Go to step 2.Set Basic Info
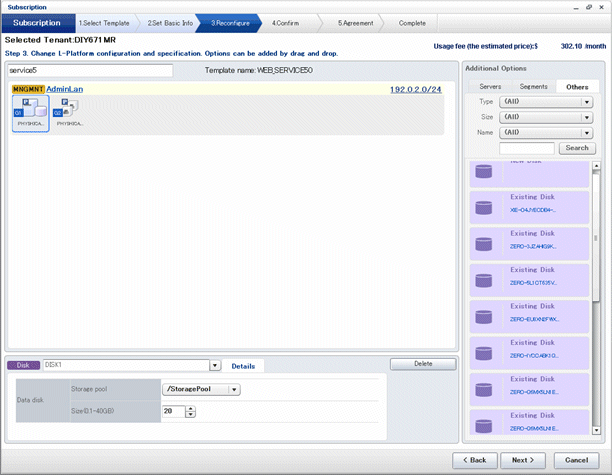 170,23
